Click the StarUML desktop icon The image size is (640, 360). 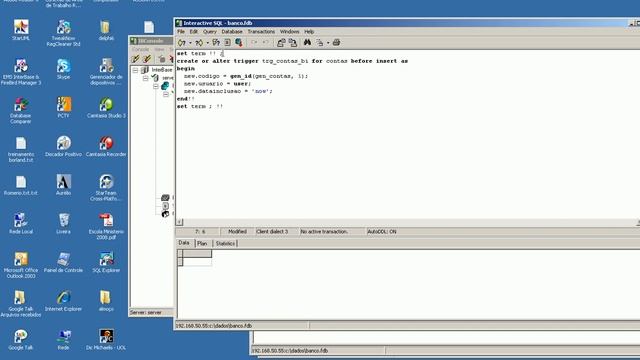[x=21, y=30]
